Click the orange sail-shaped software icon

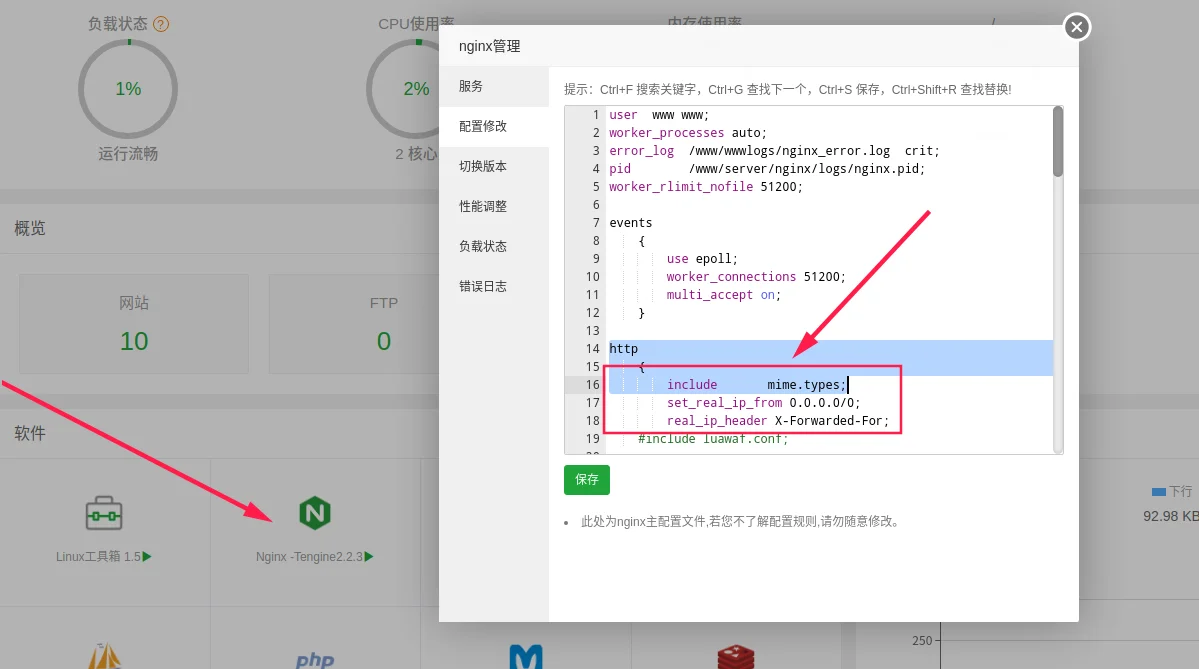coord(105,657)
